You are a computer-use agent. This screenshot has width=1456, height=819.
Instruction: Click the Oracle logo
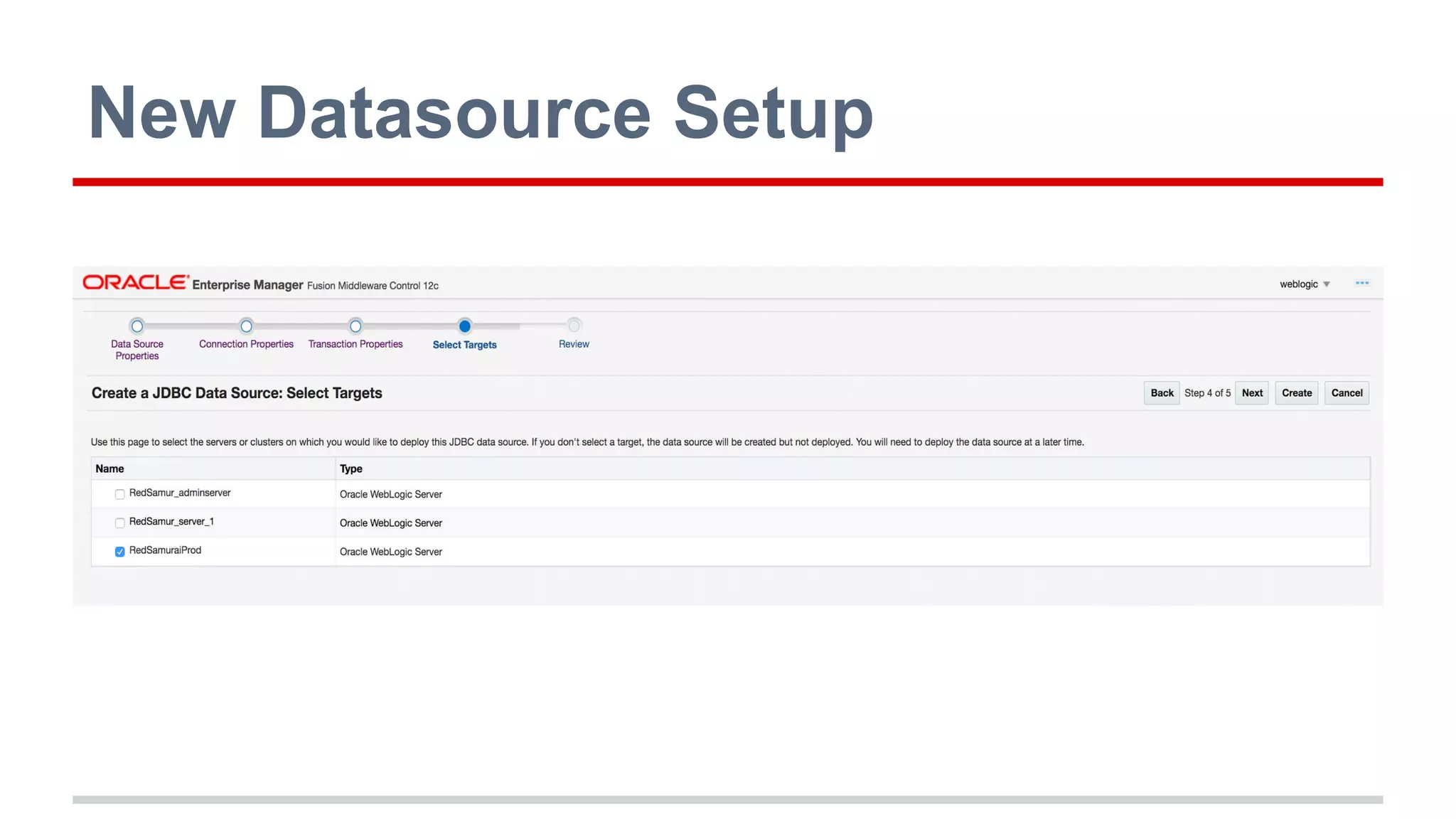click(x=136, y=282)
